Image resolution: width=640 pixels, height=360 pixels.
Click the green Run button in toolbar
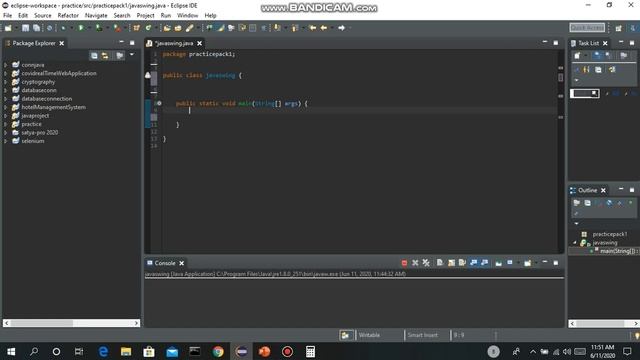pyautogui.click(x=81, y=28)
